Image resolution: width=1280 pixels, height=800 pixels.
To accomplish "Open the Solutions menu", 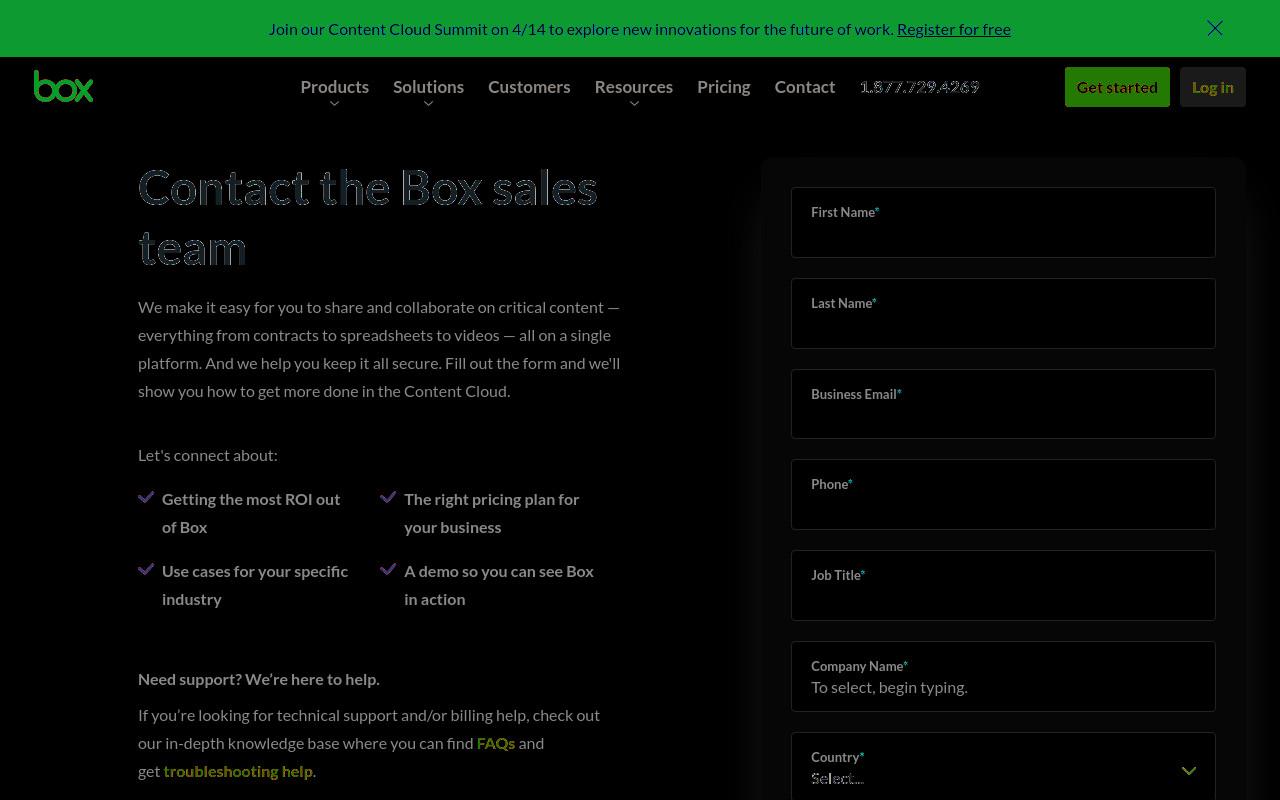I will coord(428,87).
